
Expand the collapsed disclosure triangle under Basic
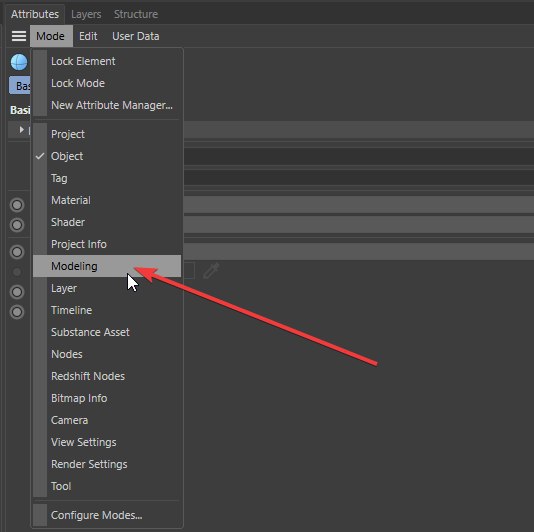pyautogui.click(x=21, y=130)
